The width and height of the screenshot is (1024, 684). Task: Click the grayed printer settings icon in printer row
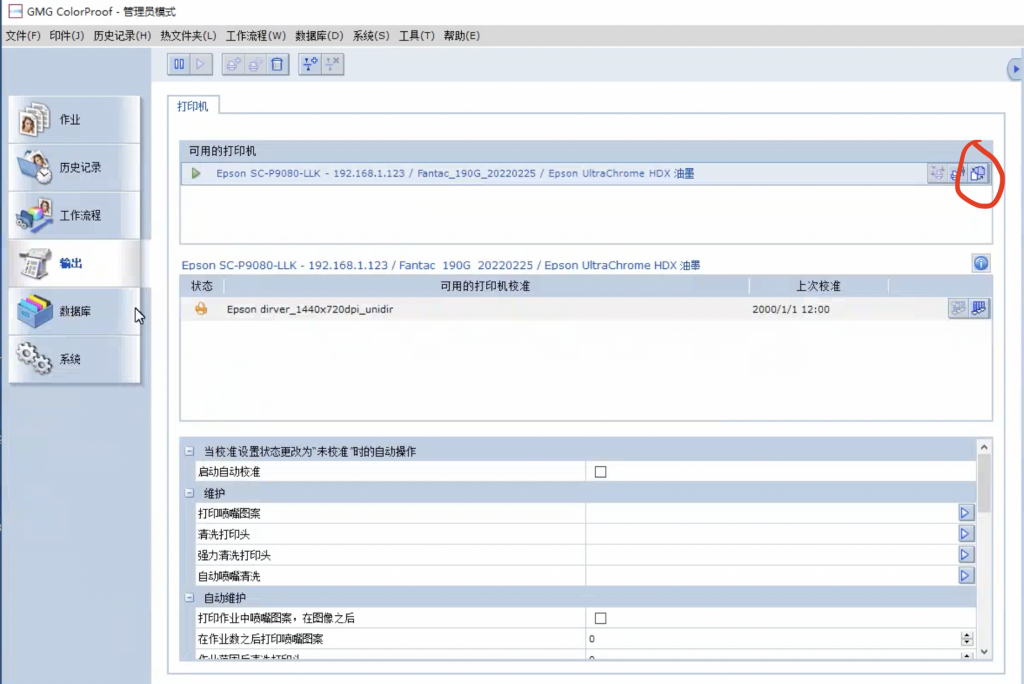[937, 173]
